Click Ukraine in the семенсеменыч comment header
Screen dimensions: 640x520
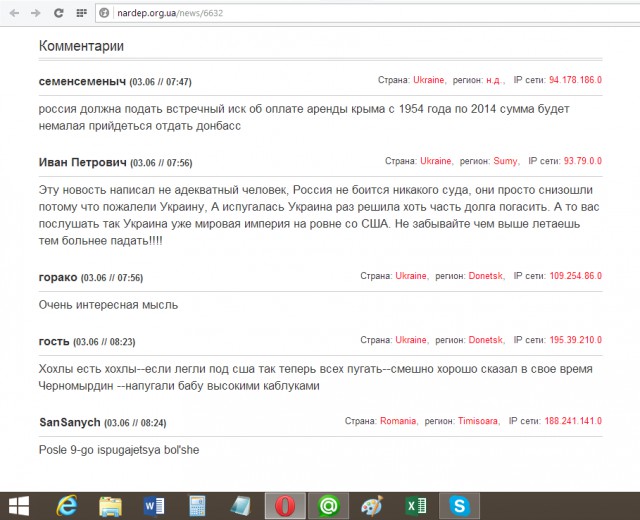point(429,80)
